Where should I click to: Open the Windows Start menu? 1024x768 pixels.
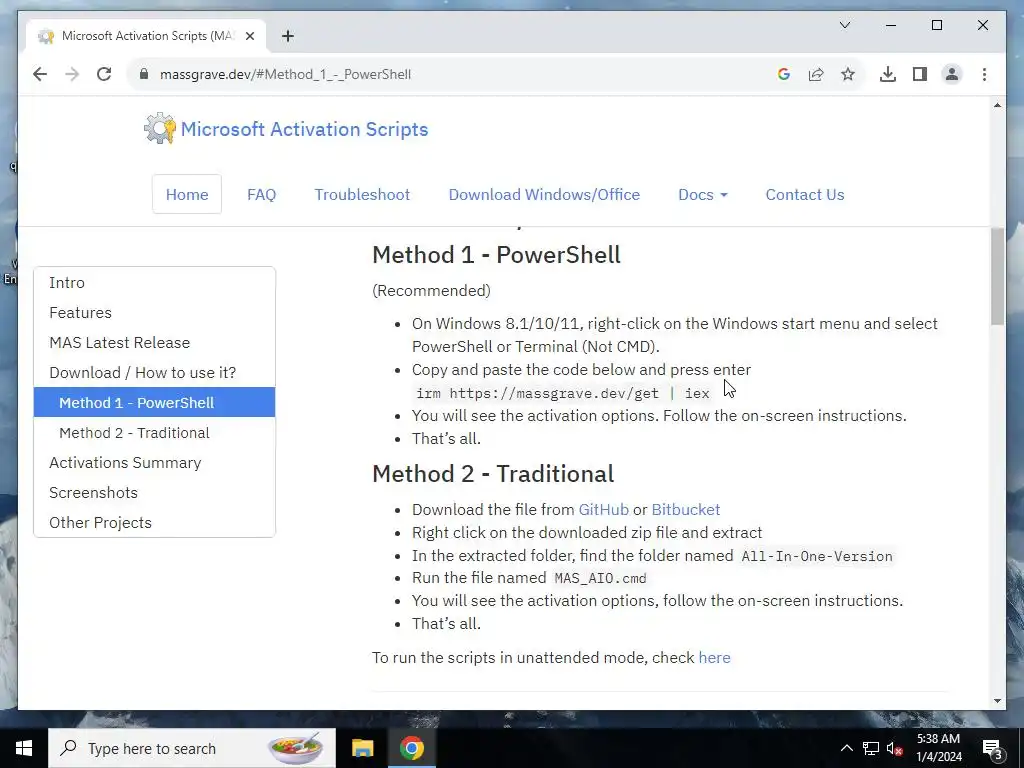(24, 748)
